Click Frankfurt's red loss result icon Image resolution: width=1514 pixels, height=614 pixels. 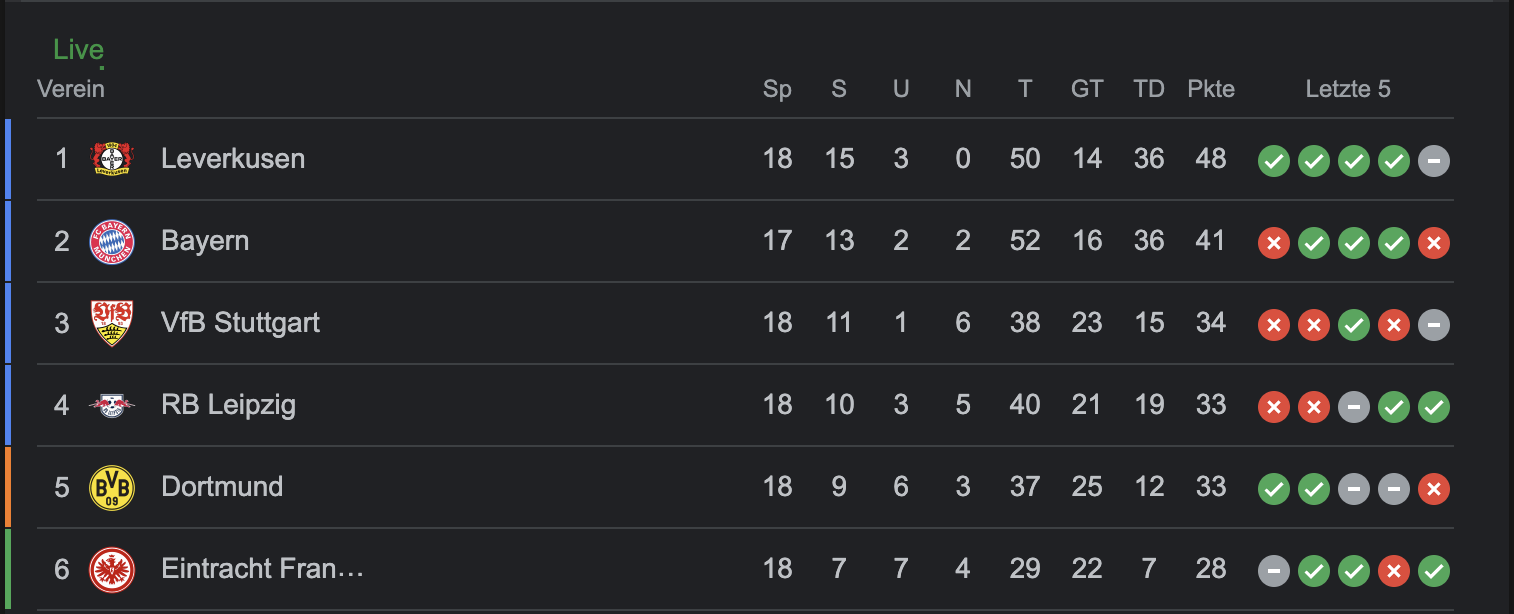click(1393, 570)
